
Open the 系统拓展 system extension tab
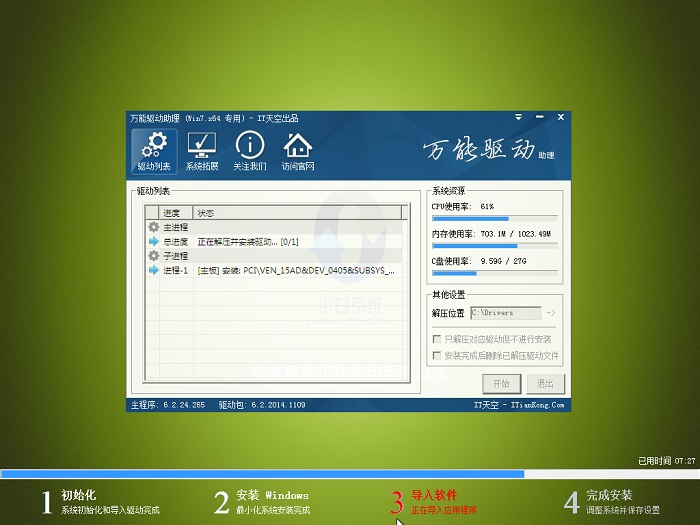click(202, 151)
